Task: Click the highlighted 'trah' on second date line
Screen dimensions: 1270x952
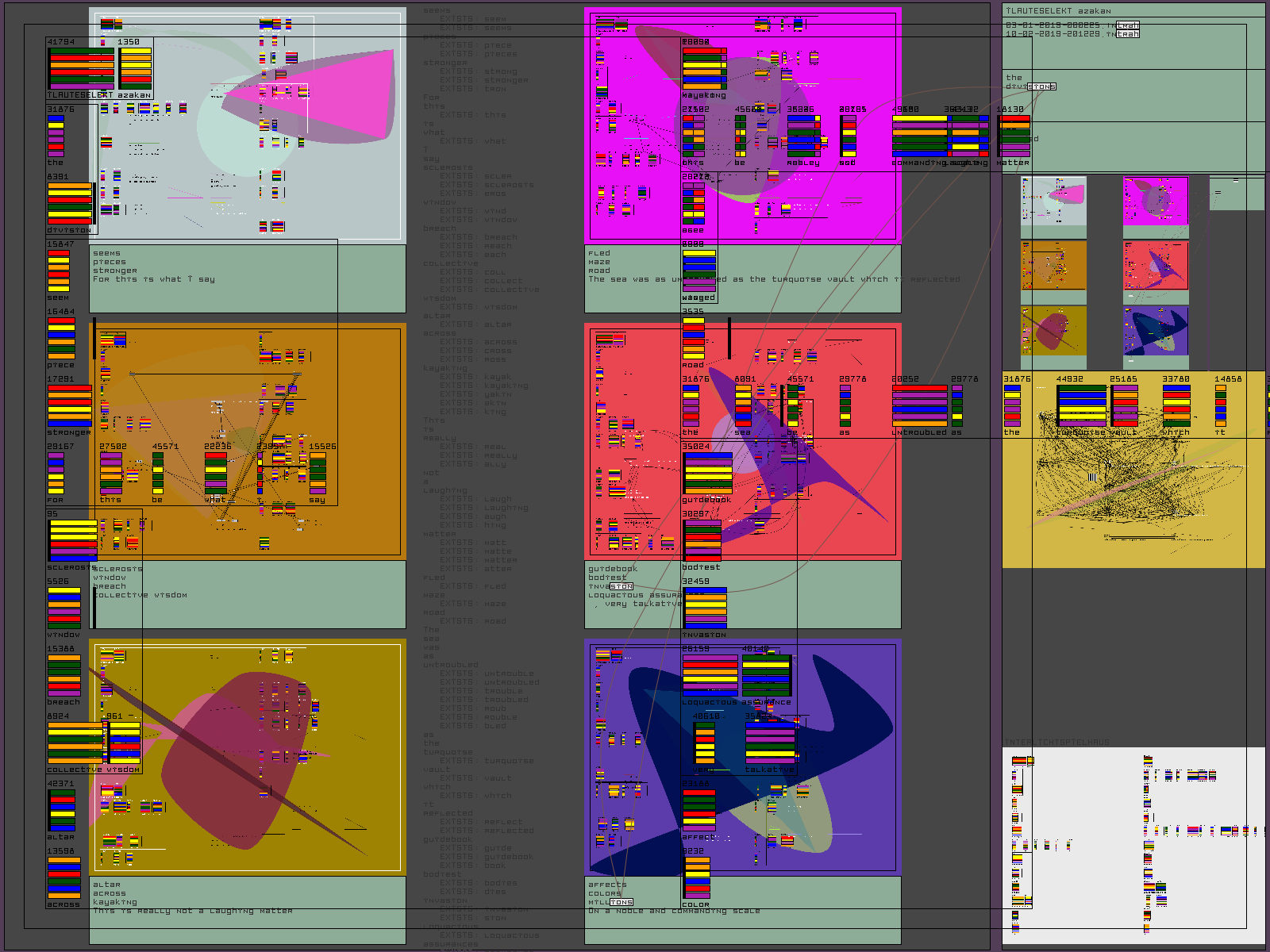Action: click(1127, 34)
